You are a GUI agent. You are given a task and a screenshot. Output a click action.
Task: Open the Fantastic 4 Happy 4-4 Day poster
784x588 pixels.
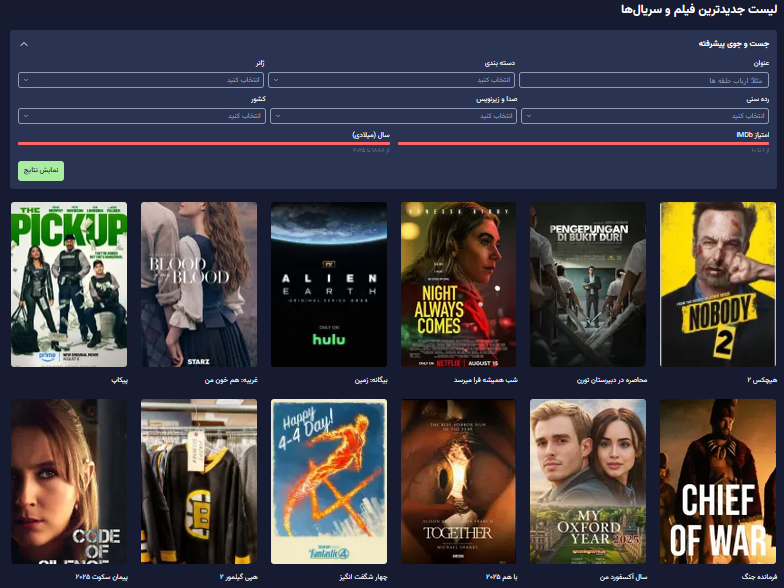tap(329, 482)
